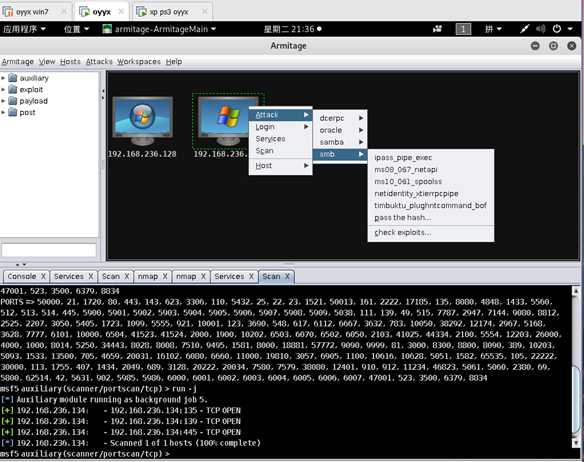584x462 pixels.
Task: Select the 192.168.236.128 Windows 7 host icon
Action: click(x=142, y=121)
